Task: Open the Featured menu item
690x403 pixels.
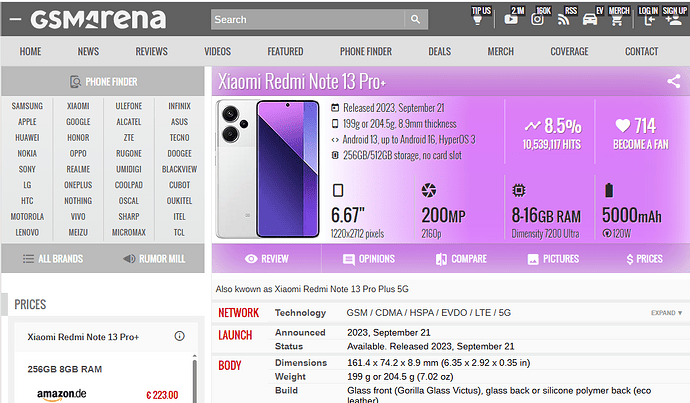Action: pos(285,51)
